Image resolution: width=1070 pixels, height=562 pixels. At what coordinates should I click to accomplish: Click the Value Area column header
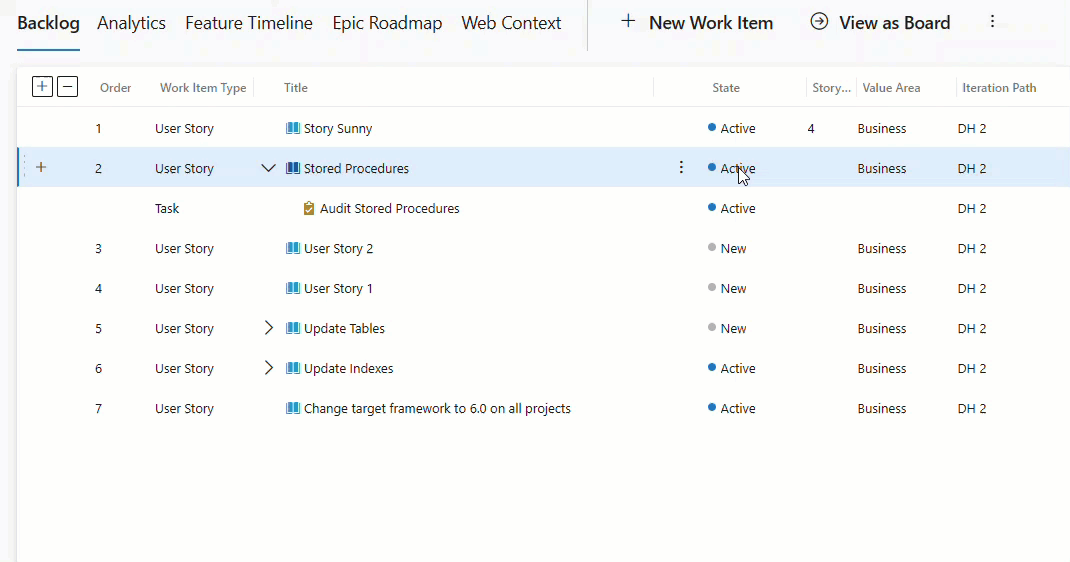click(891, 88)
